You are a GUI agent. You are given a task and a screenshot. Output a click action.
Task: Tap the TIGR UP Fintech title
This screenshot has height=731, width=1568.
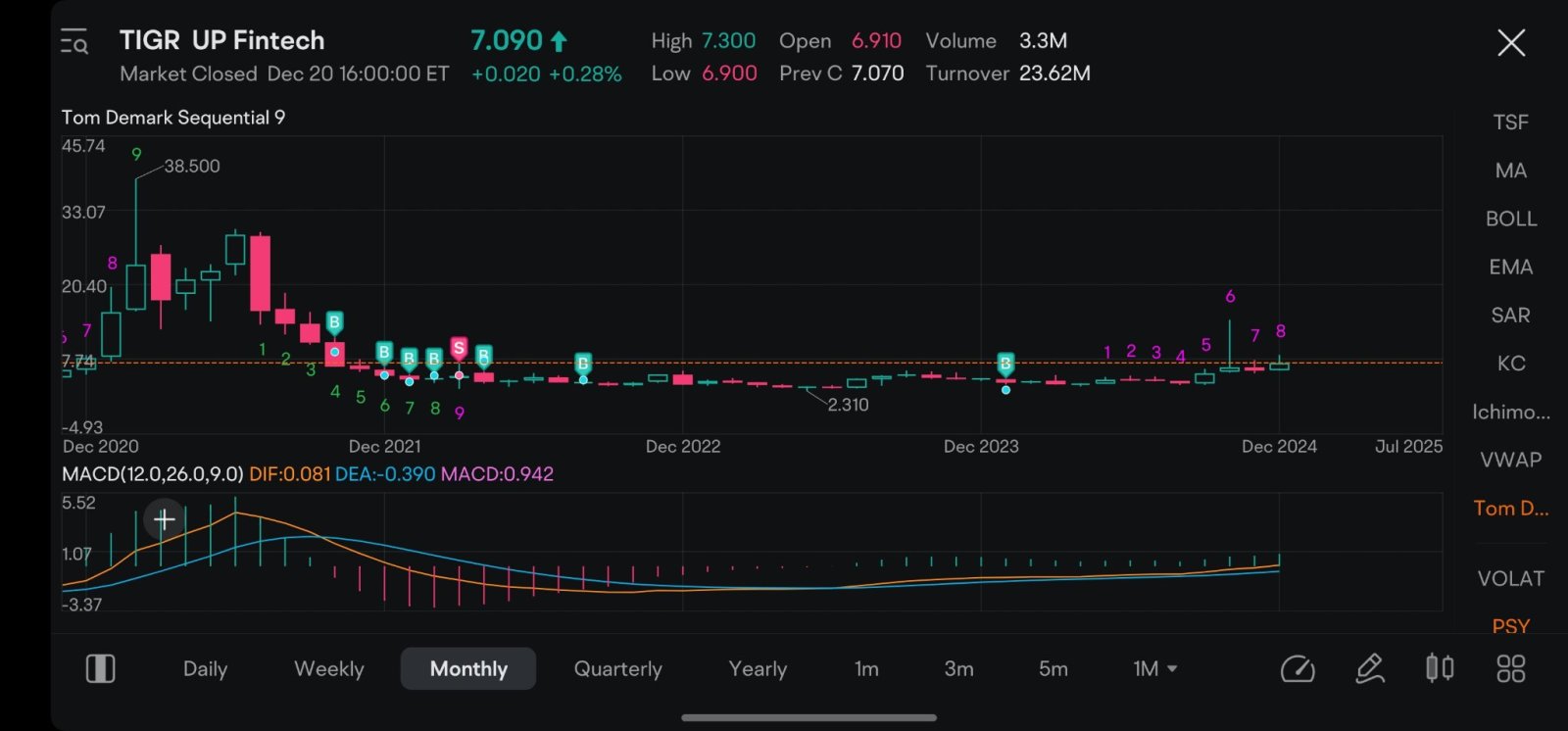221,40
